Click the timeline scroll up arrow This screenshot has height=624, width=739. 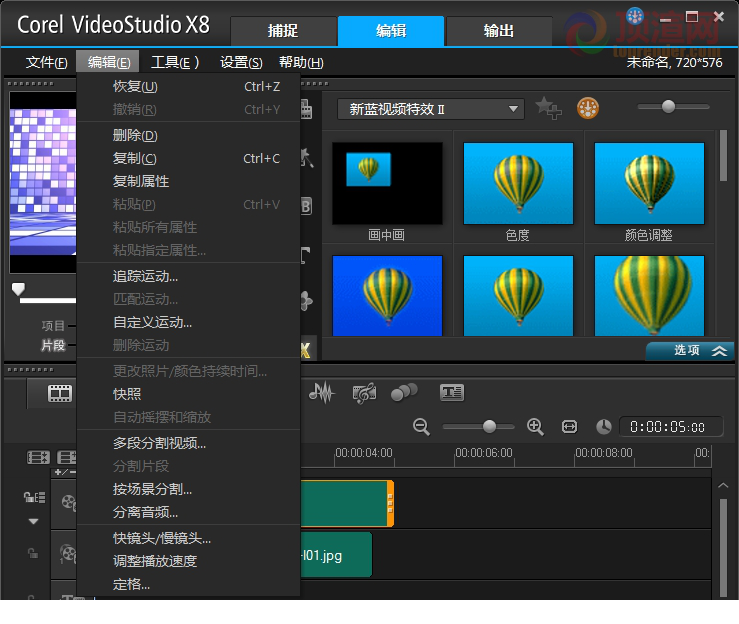pos(723,485)
